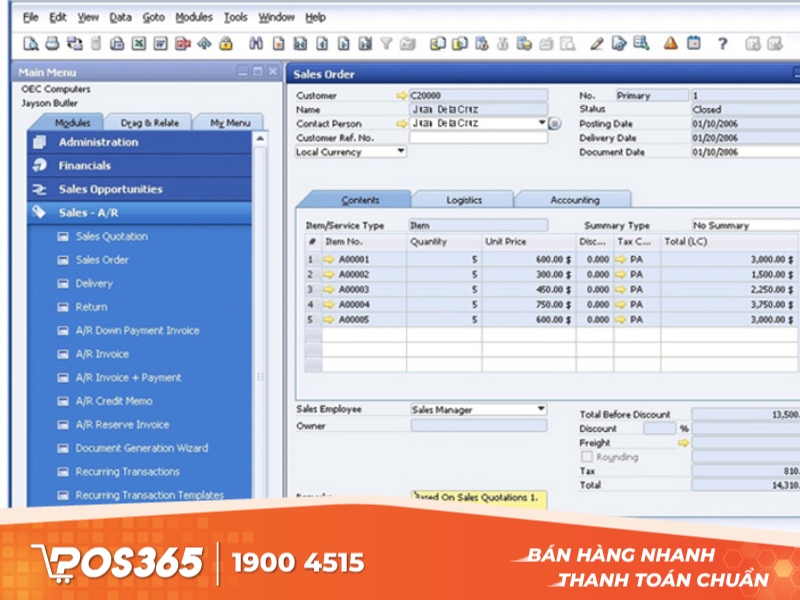
Task: Open Print Preview from the toolbar
Action: [30, 42]
